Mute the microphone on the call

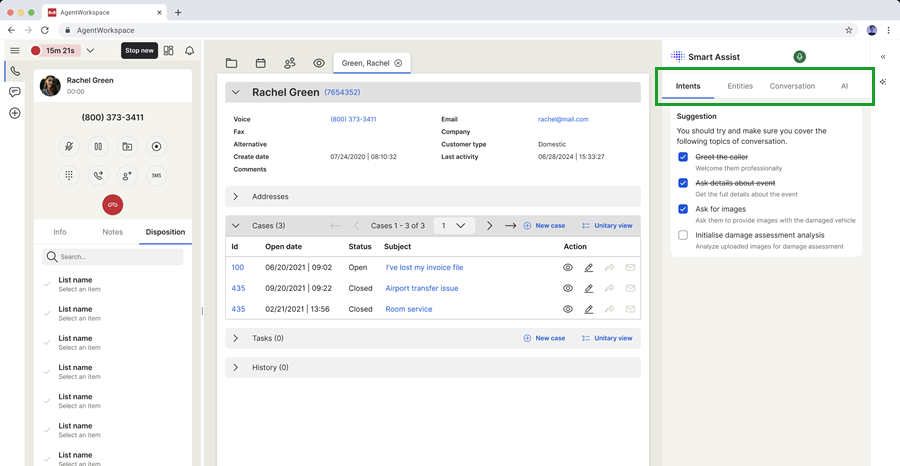pos(69,146)
